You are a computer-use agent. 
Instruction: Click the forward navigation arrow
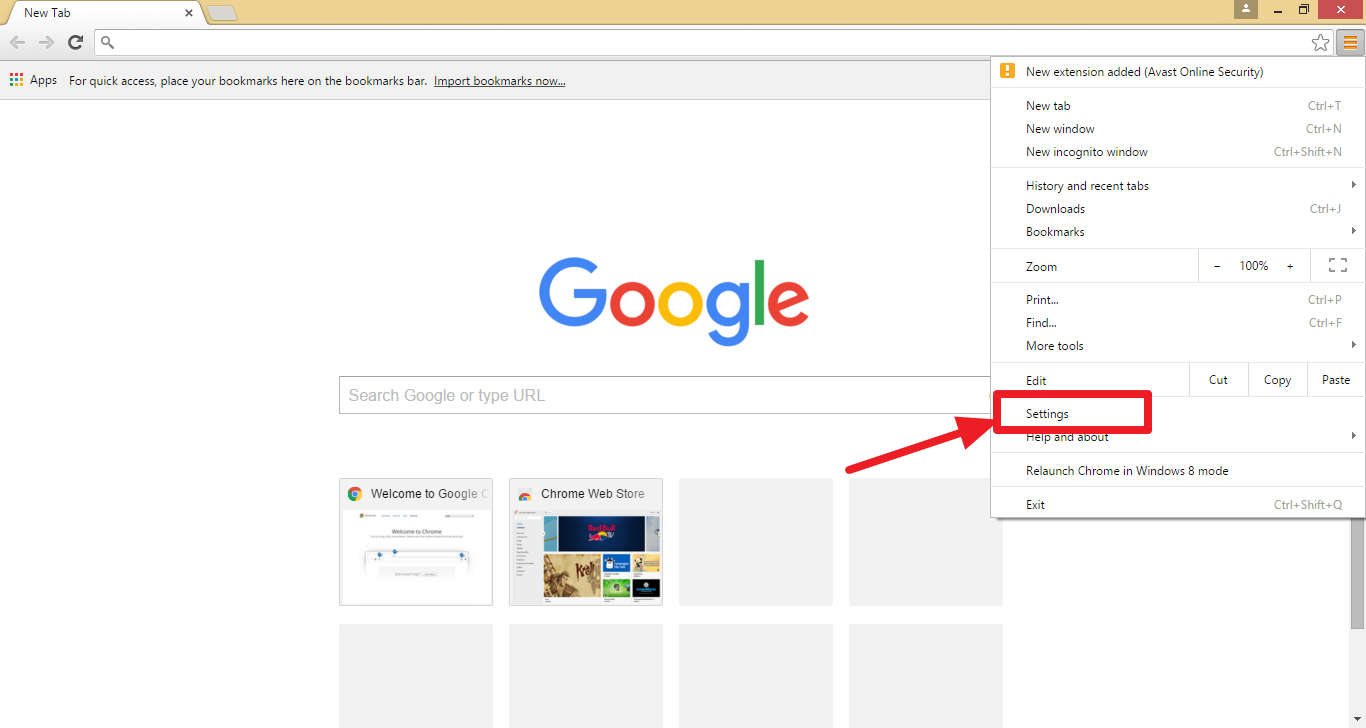[46, 42]
